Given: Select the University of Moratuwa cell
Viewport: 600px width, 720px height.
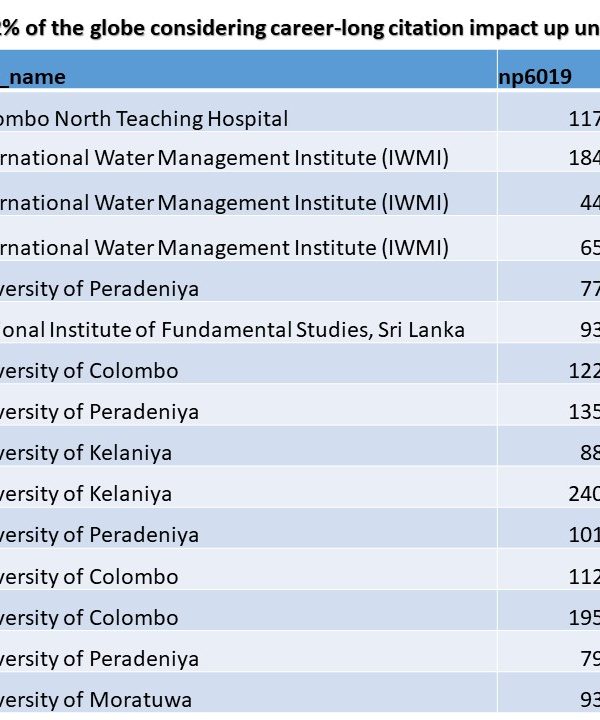Looking at the screenshot, I should coord(96,700).
